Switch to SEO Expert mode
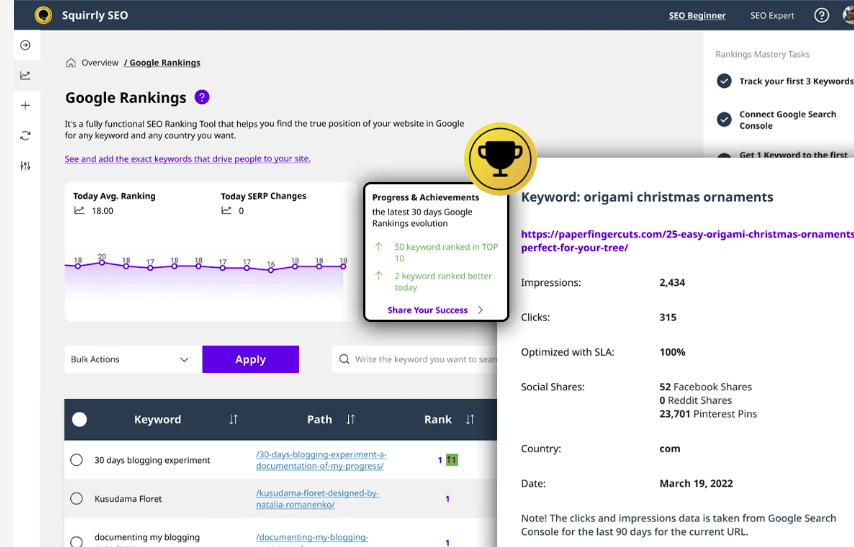Screen dimensions: 854x547 [x=774, y=16]
